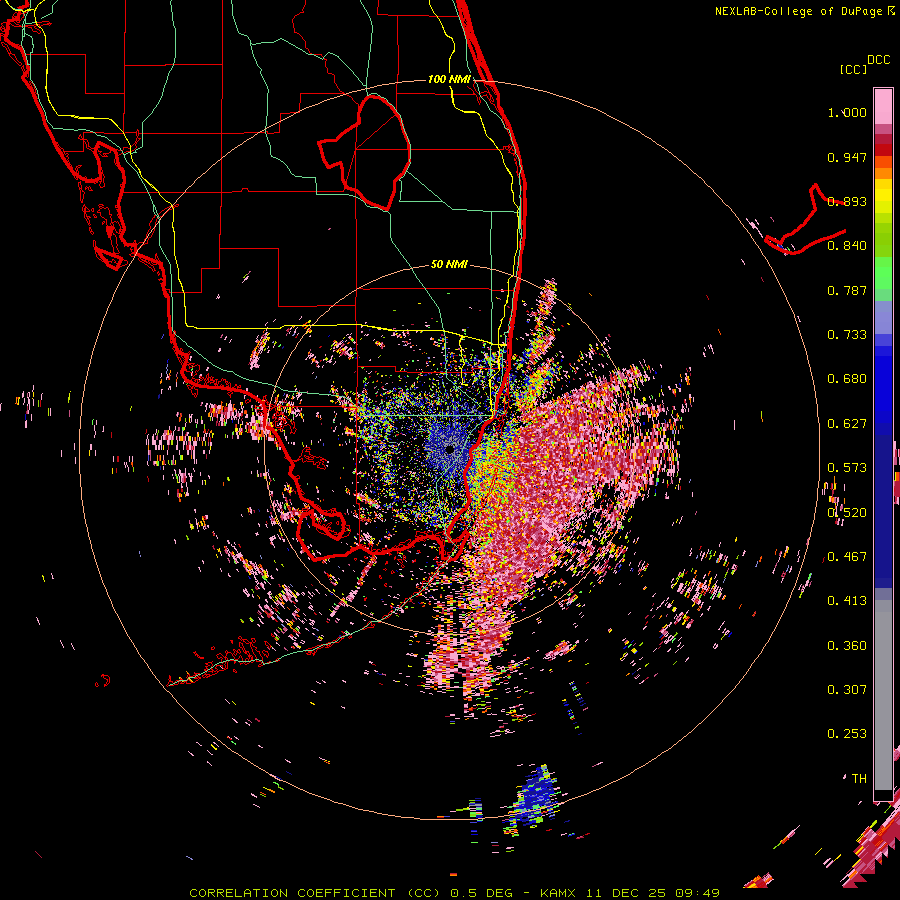Viewport: 900px width, 900px height.
Task: Click the 0.253 scale value
Action: 847,734
